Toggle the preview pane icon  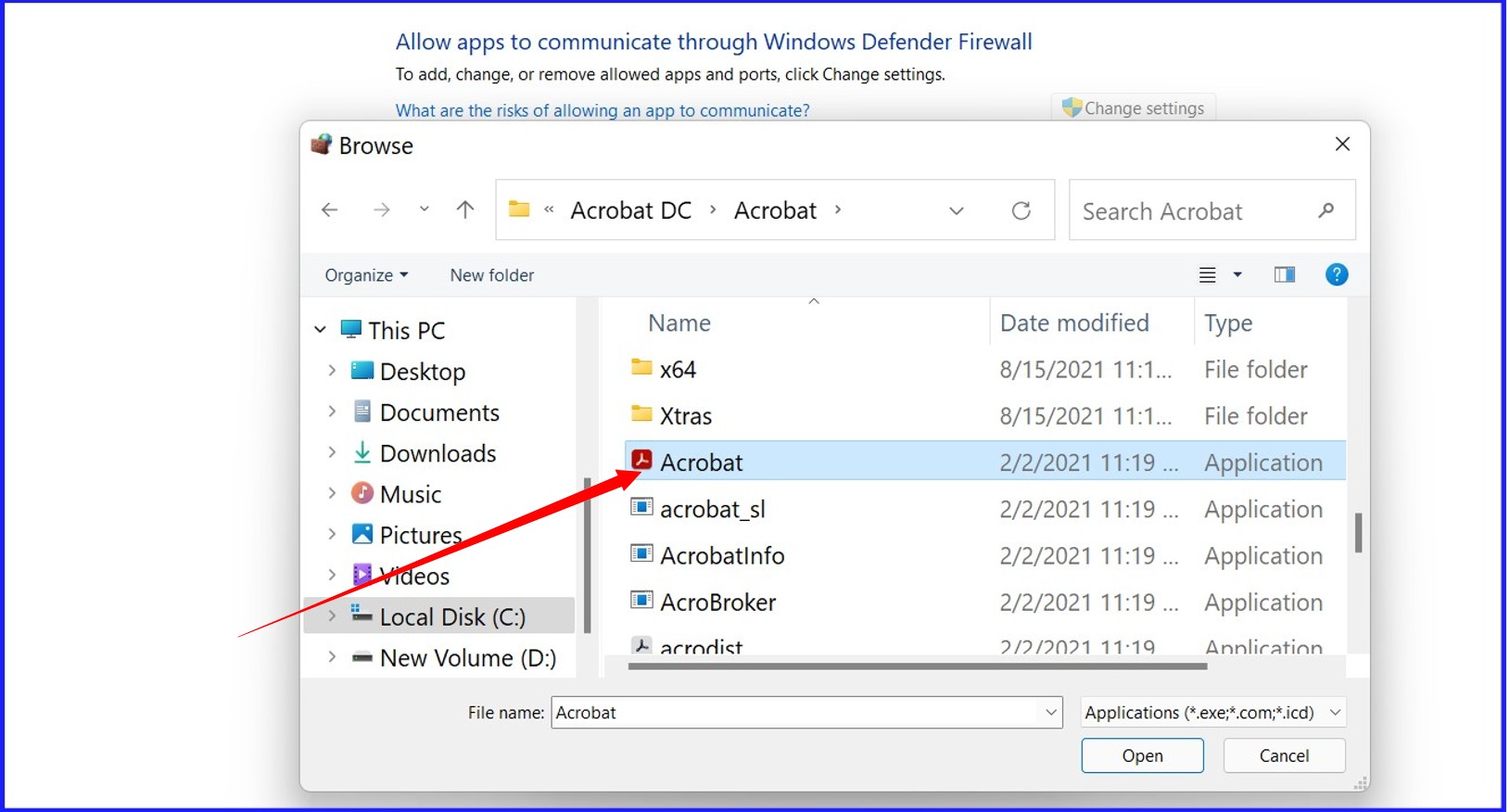[1285, 274]
